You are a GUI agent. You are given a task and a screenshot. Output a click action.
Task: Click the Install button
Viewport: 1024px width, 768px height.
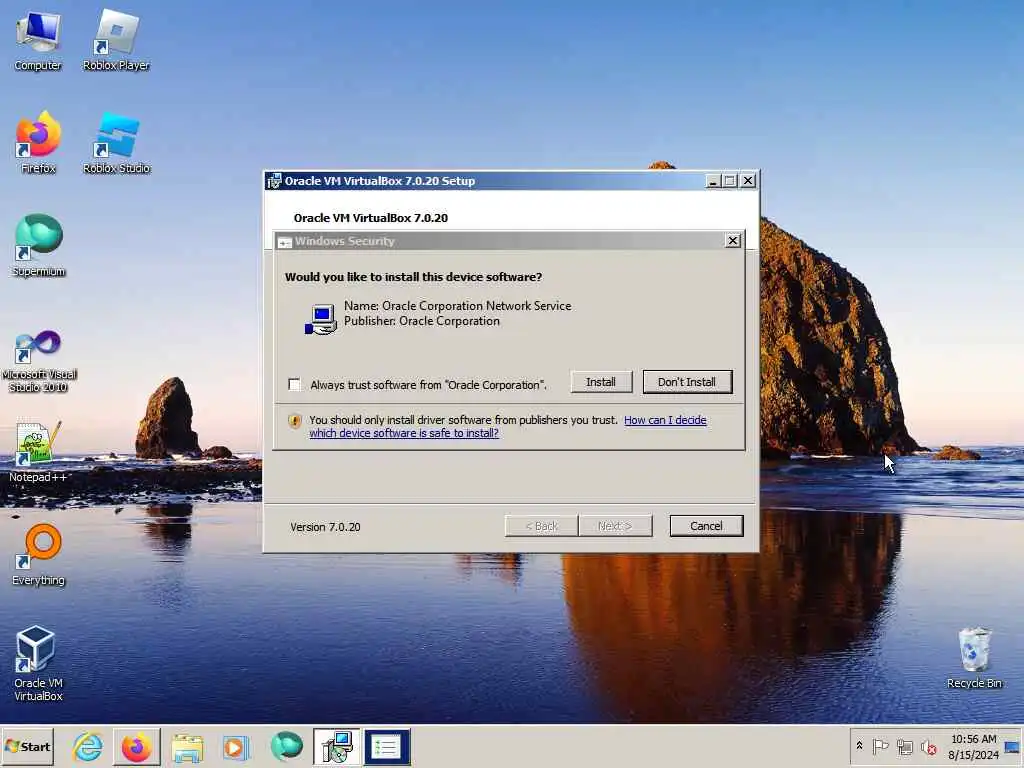coord(601,382)
